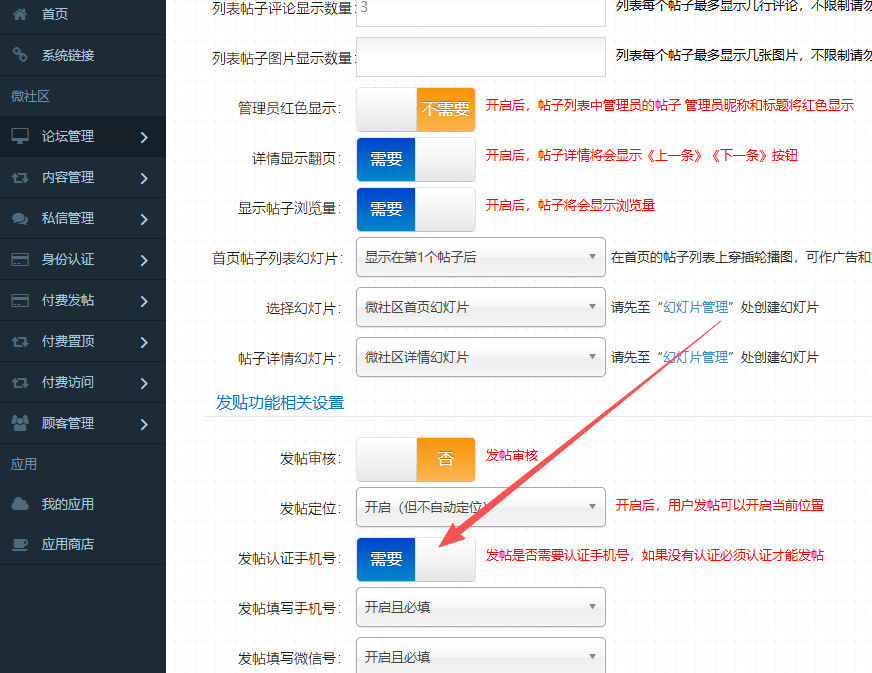Click the retweet icon beside 内容管理
The height and width of the screenshot is (673, 872).
pyautogui.click(x=20, y=177)
